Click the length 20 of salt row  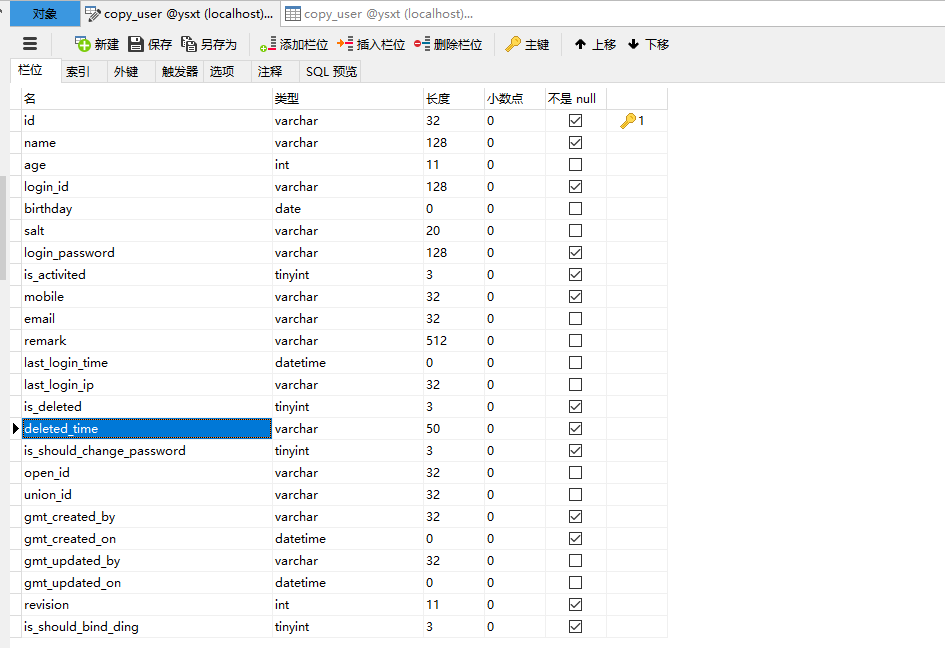click(454, 230)
